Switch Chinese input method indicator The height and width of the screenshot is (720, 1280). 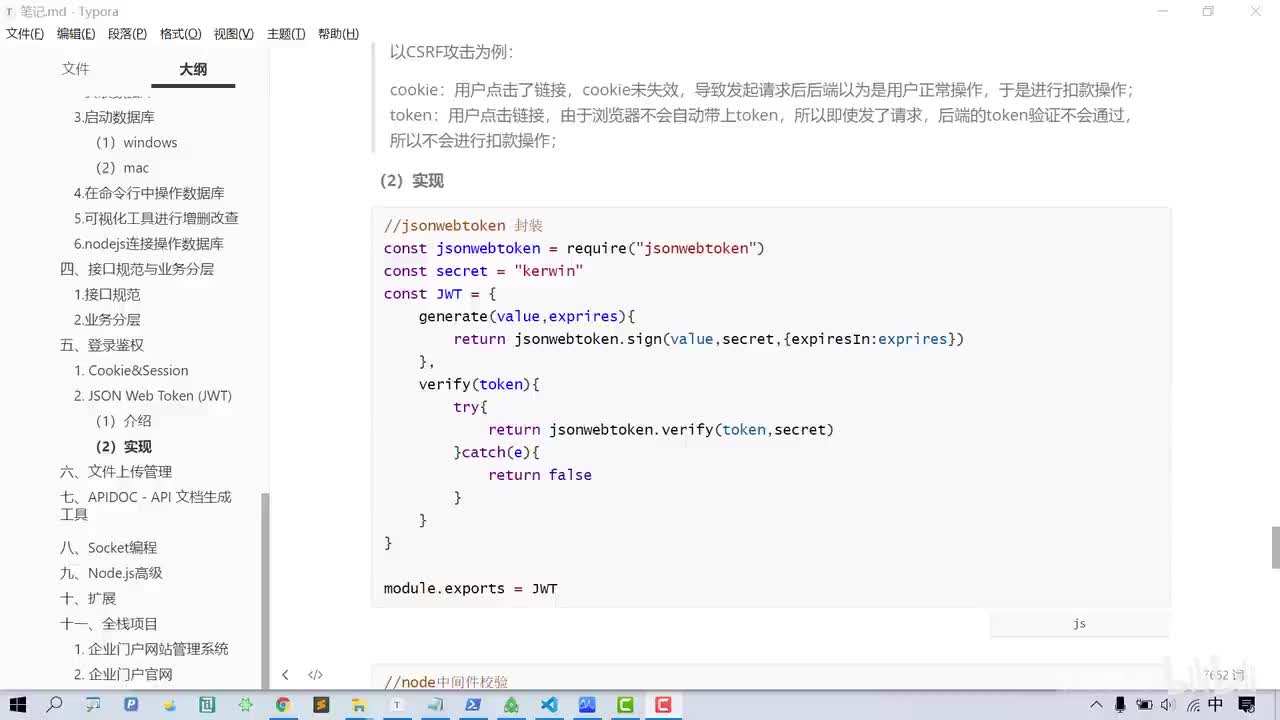point(1216,705)
